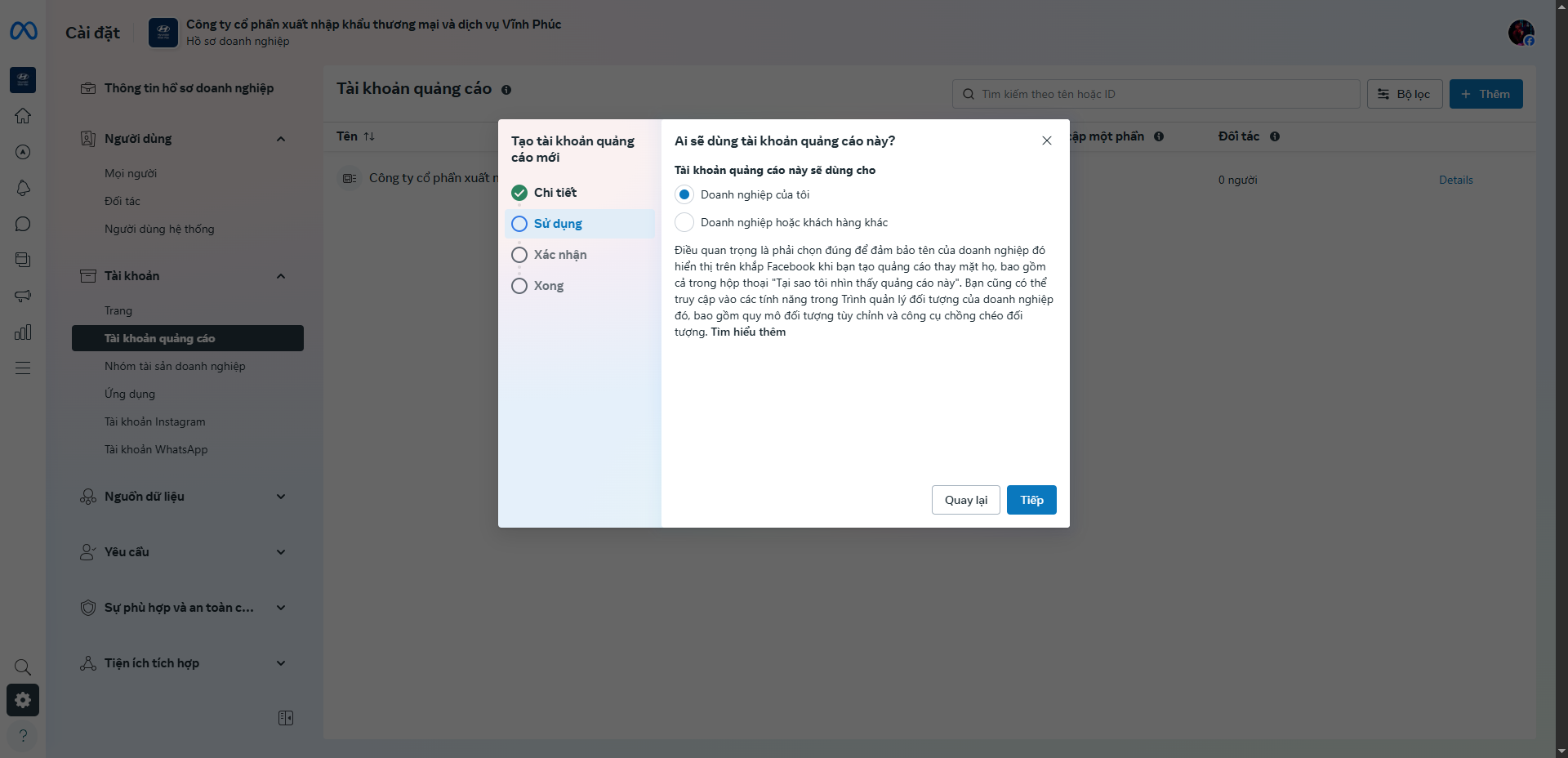Screen dimensions: 1568x758
Task: Select "Doanh nghiệp hoặc khách hàng khác" option
Action: point(684,222)
